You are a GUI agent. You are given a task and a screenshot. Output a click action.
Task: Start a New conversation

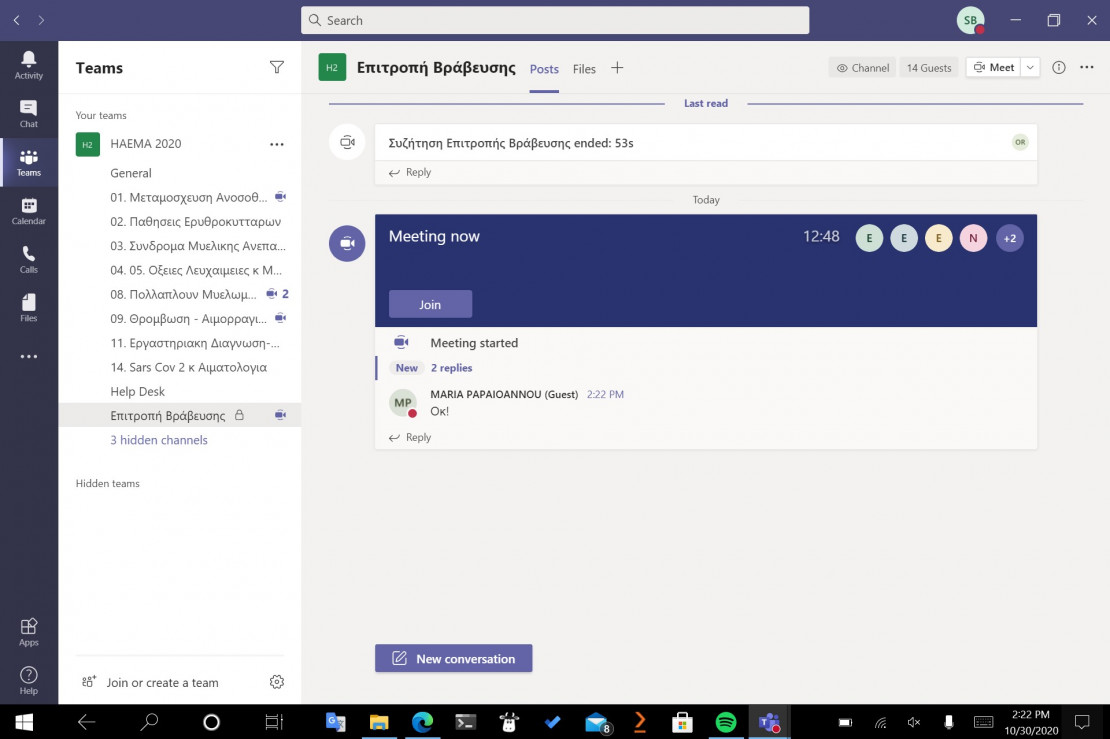[x=454, y=658]
